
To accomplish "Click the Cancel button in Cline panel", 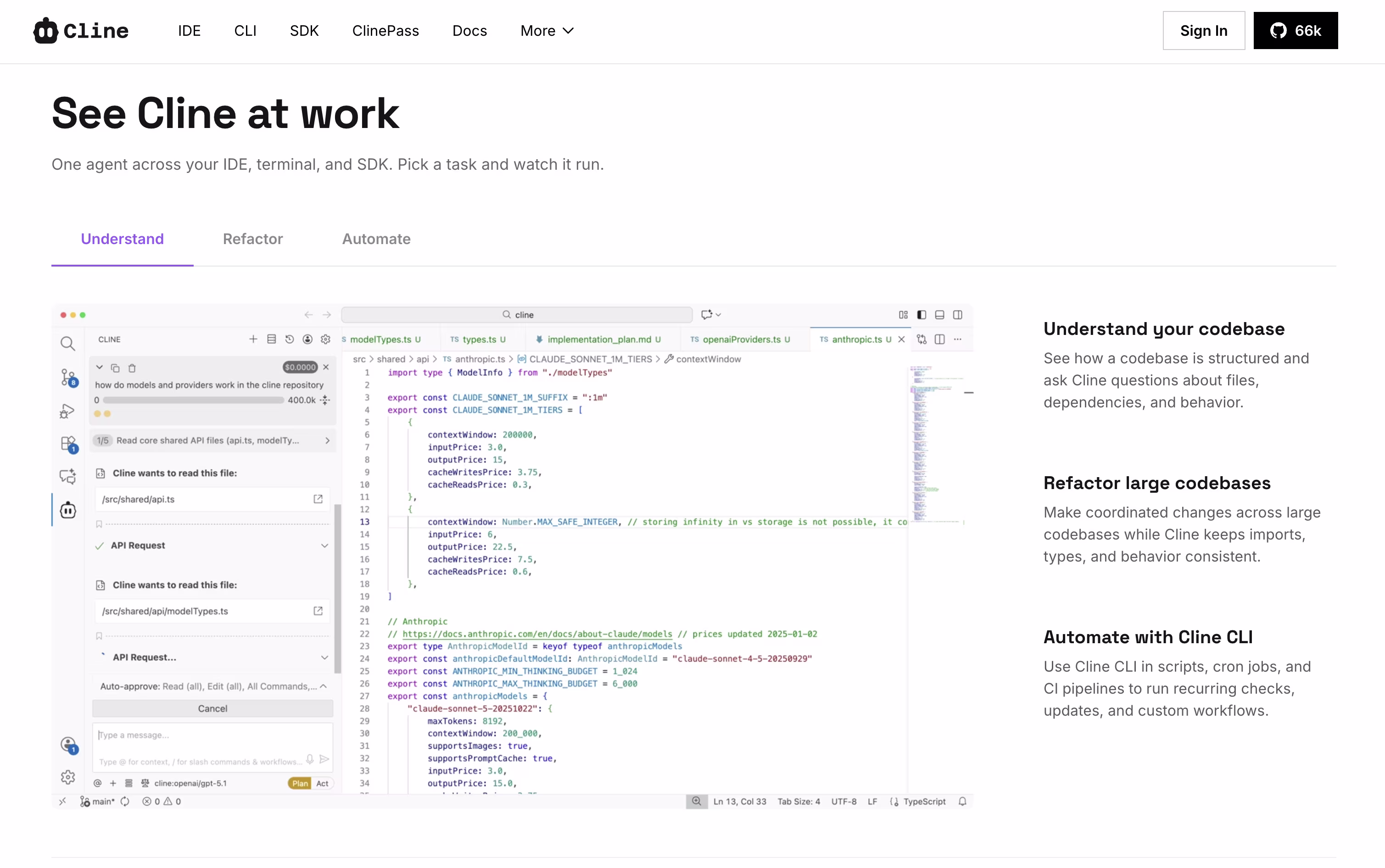I will pyautogui.click(x=212, y=708).
